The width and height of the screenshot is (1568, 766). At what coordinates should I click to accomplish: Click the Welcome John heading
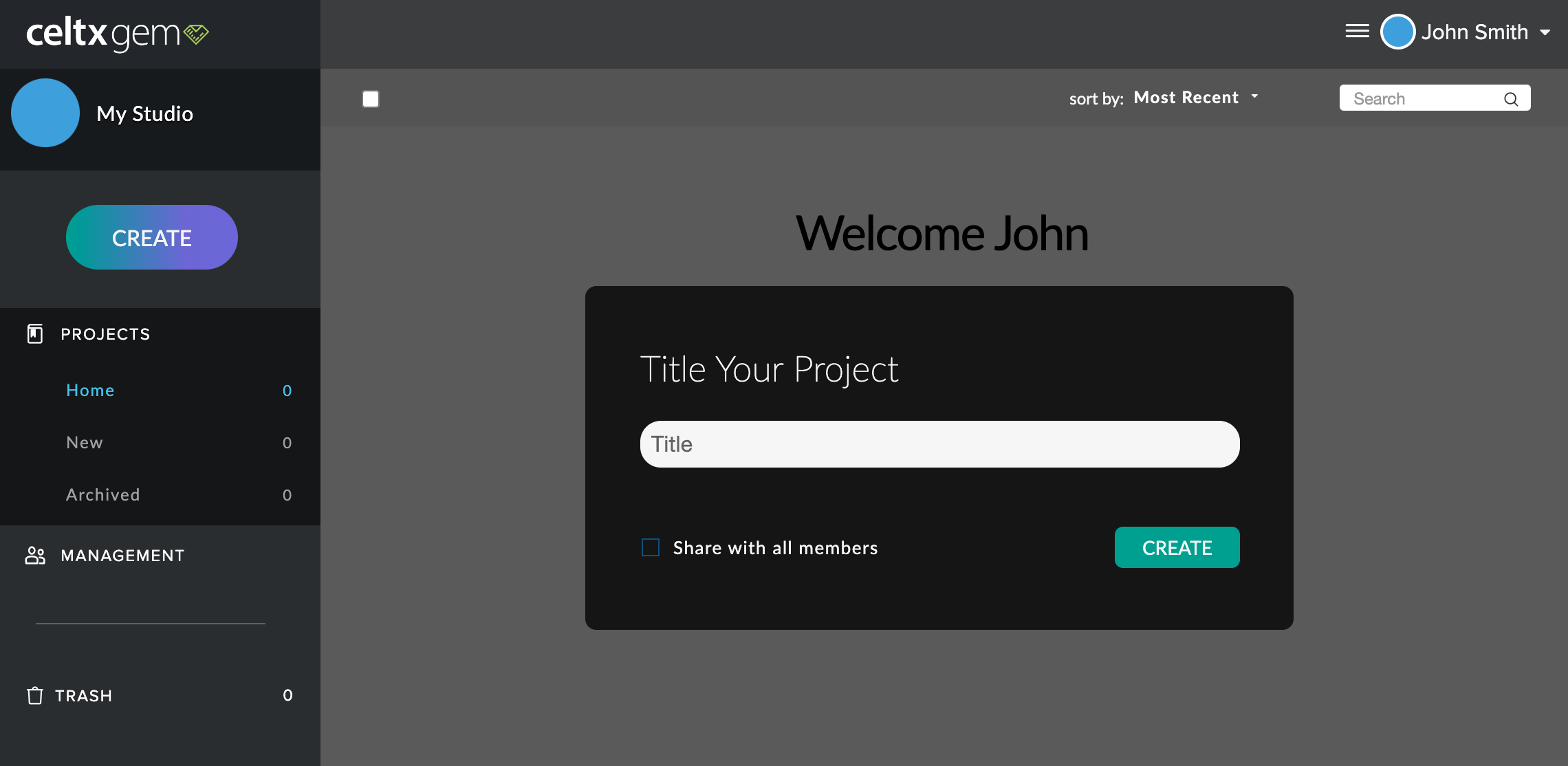tap(942, 234)
